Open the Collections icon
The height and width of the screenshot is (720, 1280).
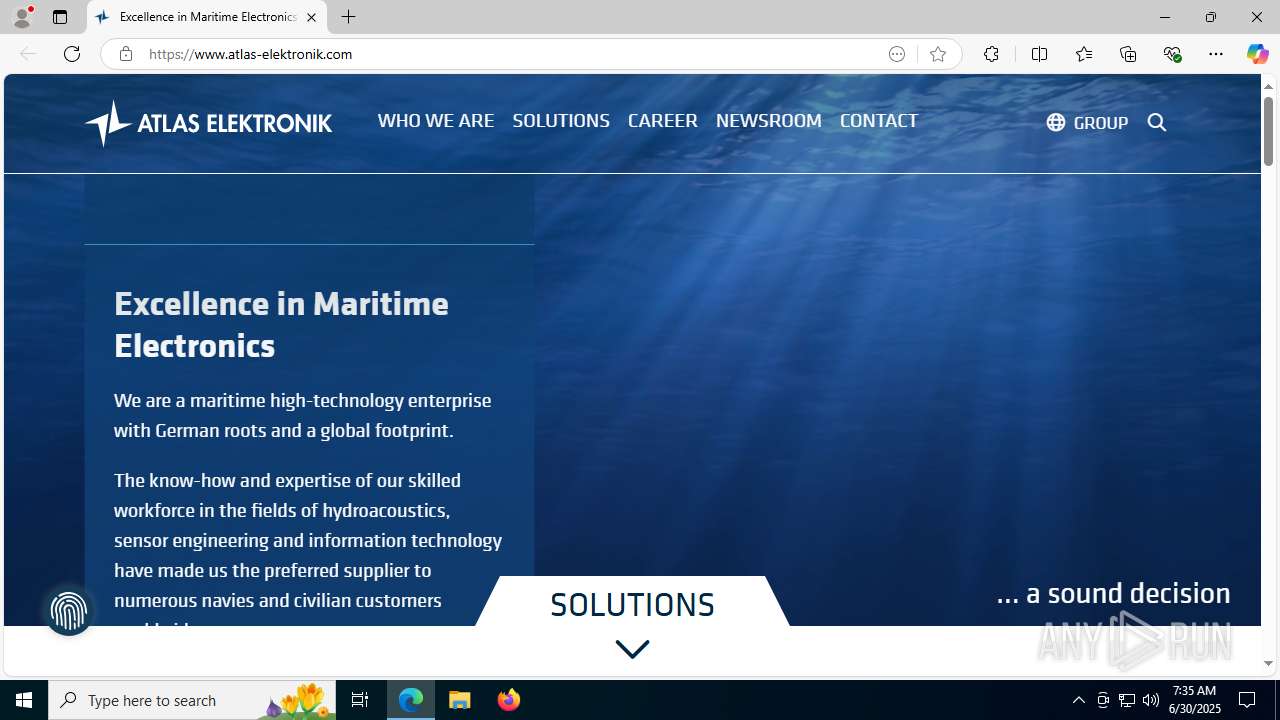point(1128,54)
